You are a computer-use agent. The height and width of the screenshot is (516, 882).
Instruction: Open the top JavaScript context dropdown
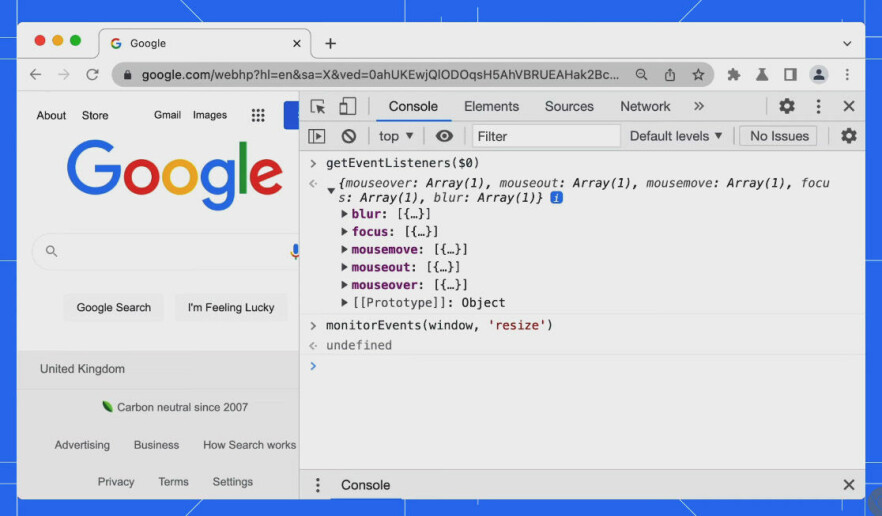pyautogui.click(x=396, y=136)
